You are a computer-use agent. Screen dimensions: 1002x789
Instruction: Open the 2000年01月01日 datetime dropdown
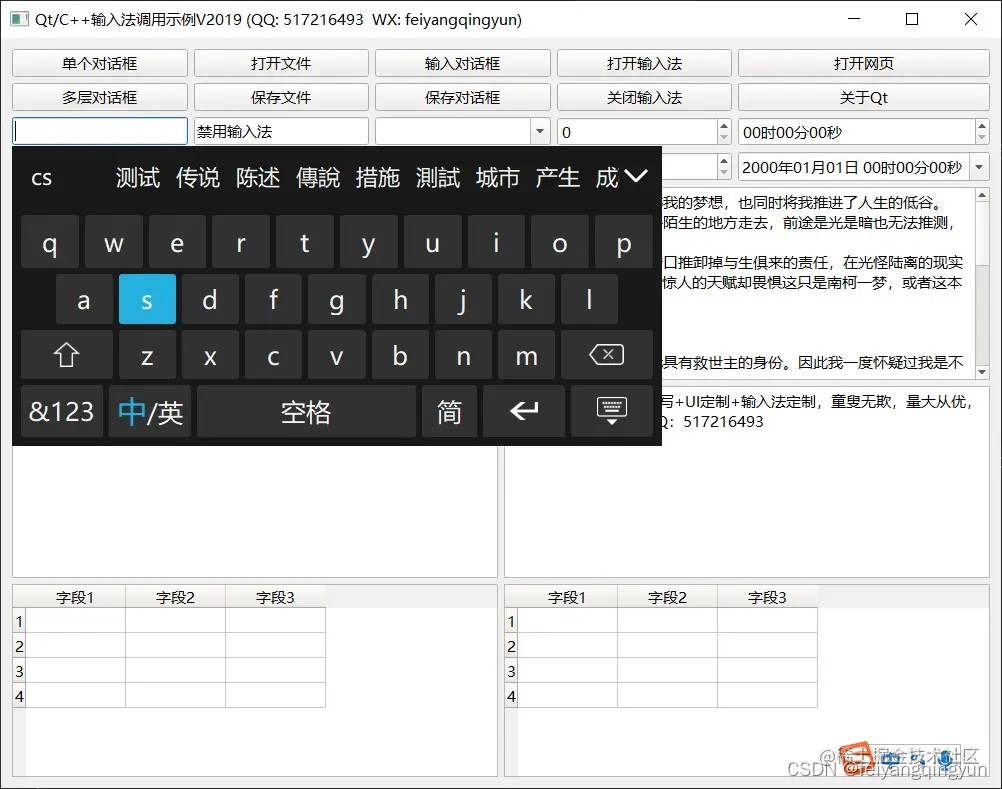979,167
